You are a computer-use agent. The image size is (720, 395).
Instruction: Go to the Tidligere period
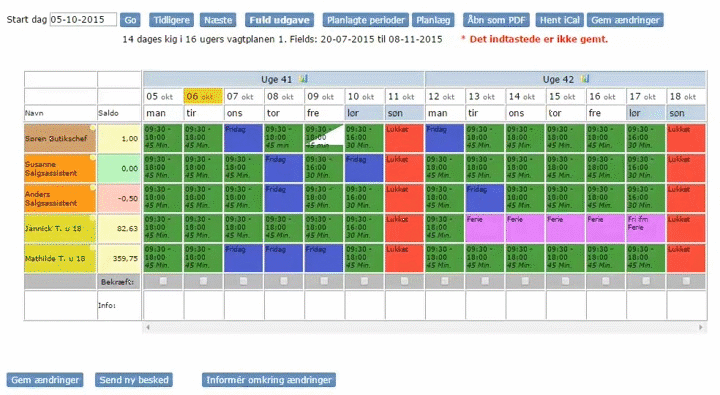coord(171,20)
